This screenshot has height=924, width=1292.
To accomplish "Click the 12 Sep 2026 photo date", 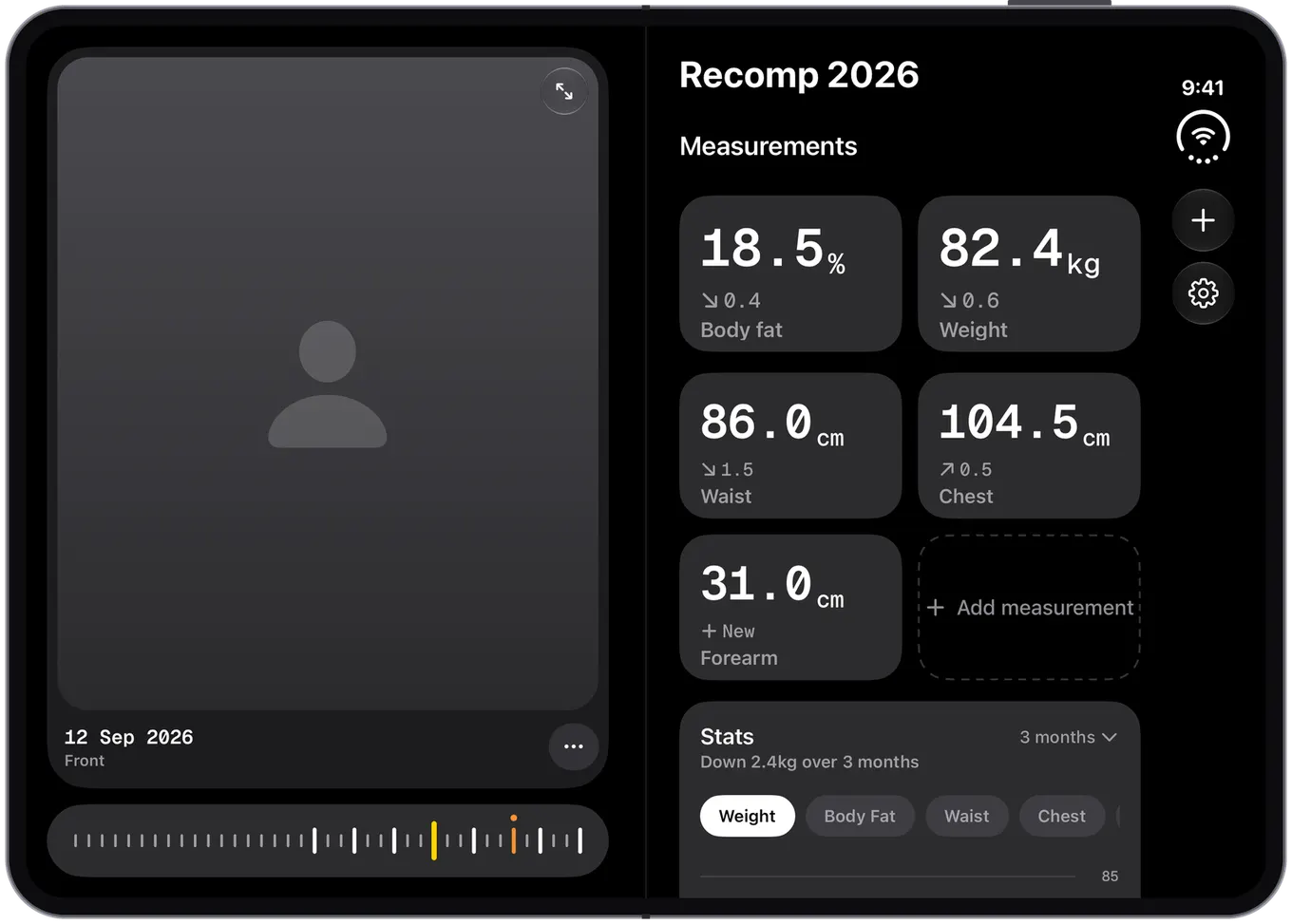I will (x=128, y=737).
